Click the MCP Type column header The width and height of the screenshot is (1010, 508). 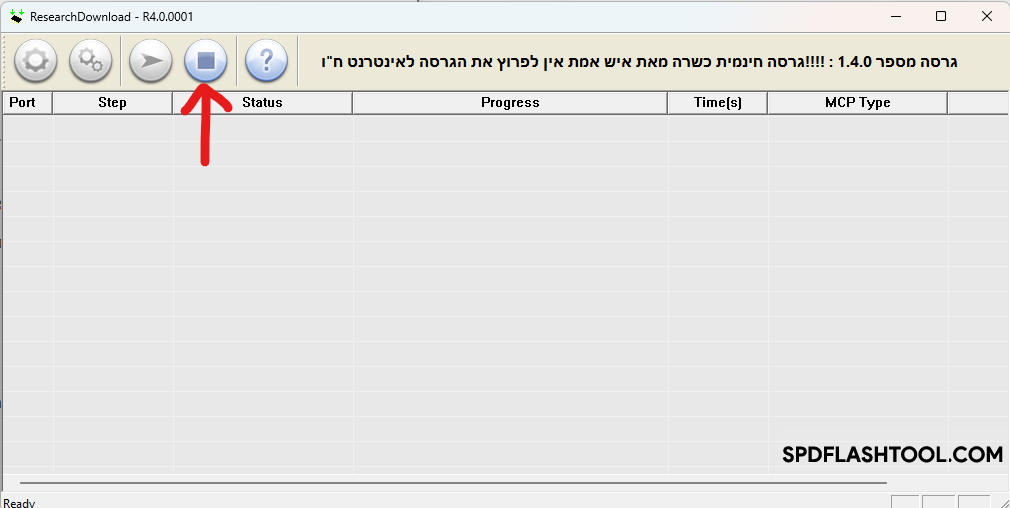pyautogui.click(x=857, y=102)
